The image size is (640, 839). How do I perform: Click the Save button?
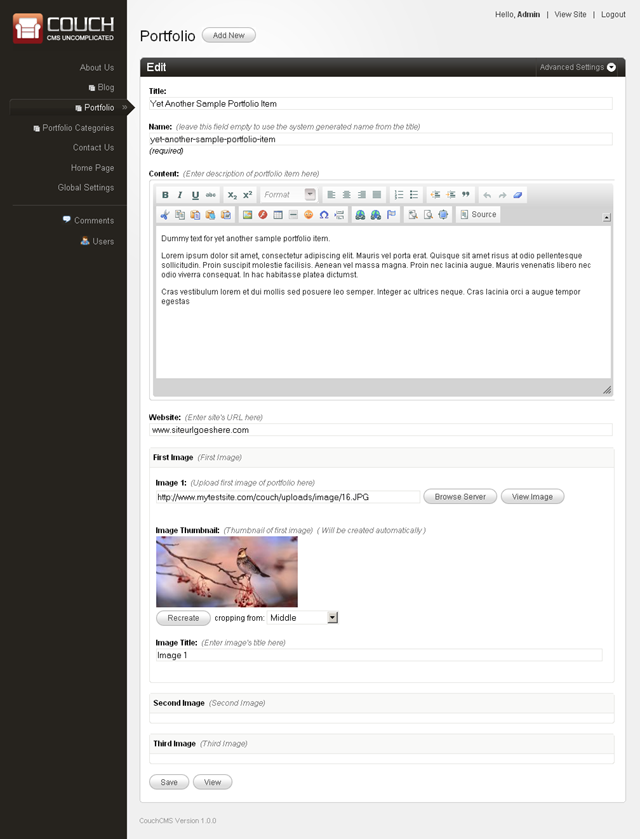169,782
